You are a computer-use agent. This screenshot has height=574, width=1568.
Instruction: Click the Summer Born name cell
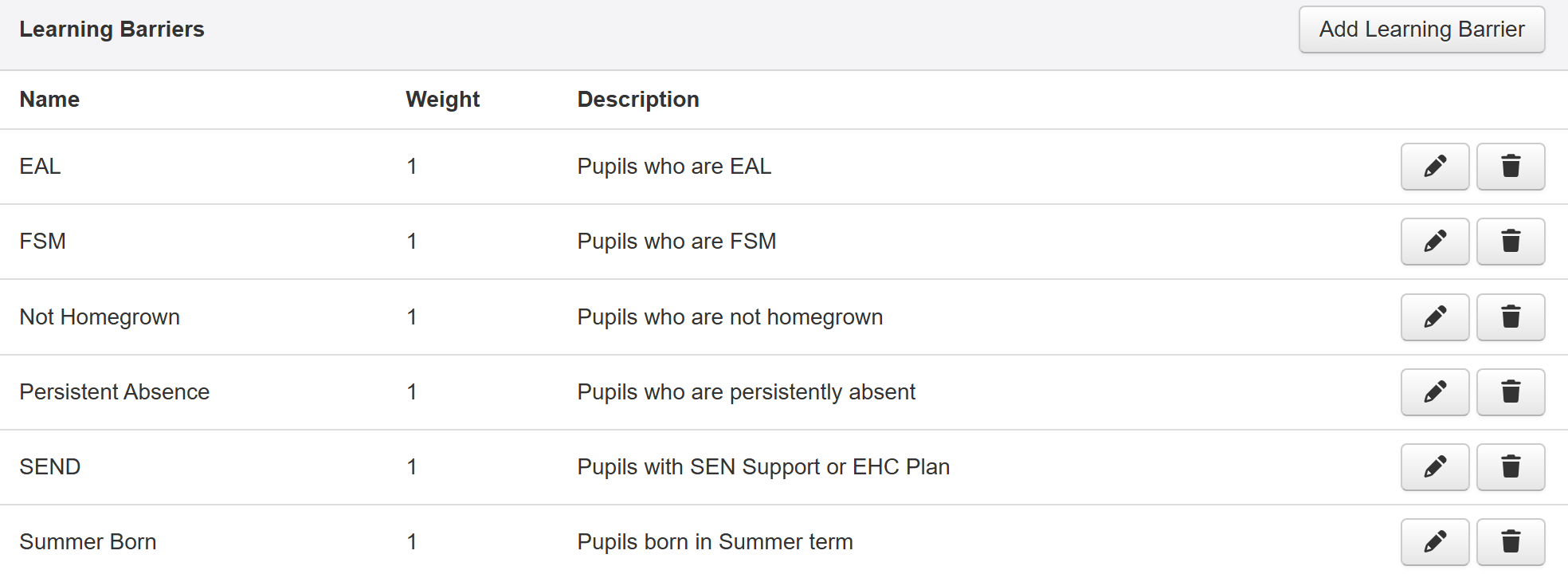coord(88,542)
